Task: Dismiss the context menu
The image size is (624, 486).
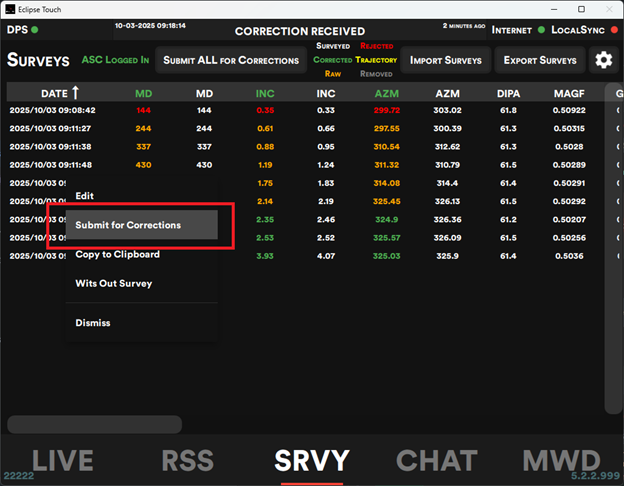Action: (93, 323)
